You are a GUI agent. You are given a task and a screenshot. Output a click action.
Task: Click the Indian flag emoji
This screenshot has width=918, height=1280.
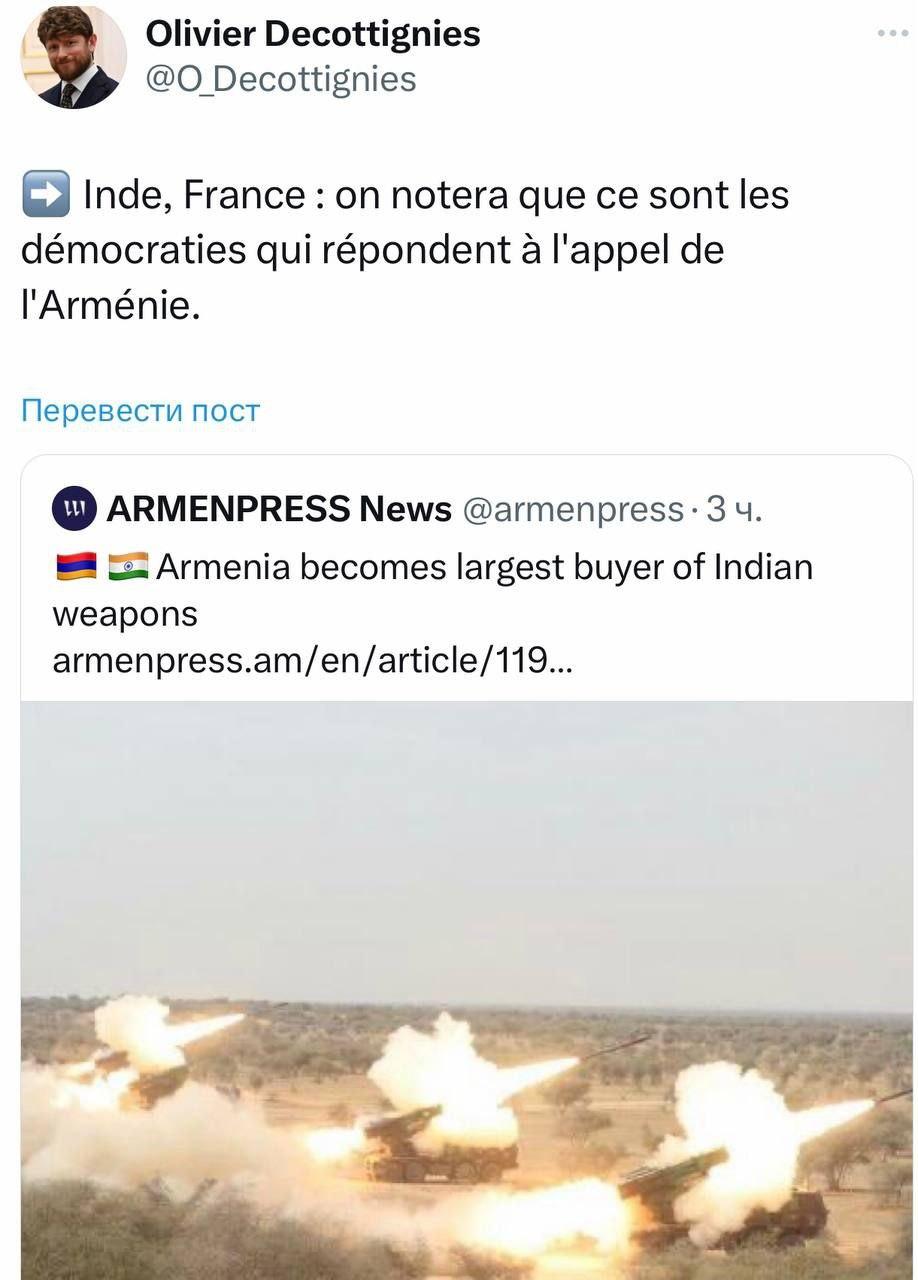128,566
